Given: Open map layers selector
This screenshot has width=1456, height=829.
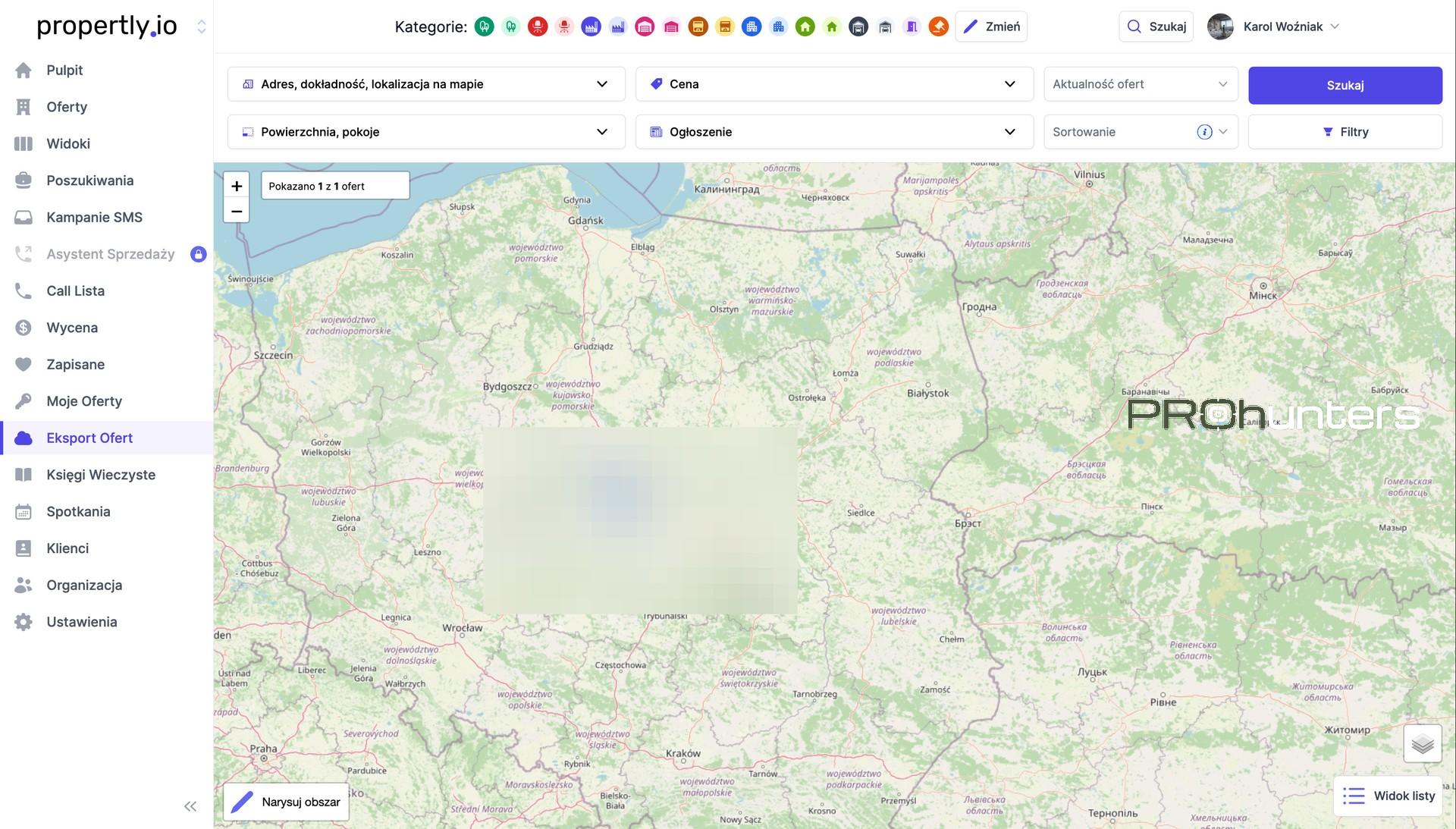Looking at the screenshot, I should (x=1422, y=743).
